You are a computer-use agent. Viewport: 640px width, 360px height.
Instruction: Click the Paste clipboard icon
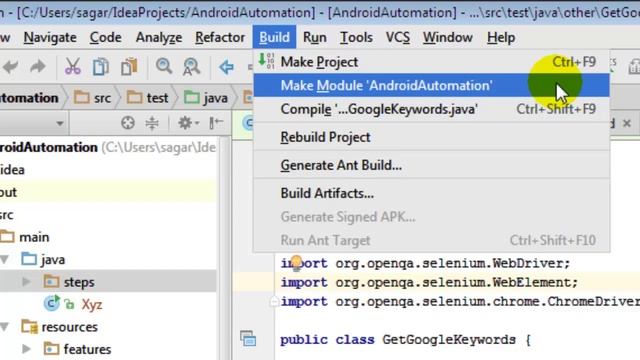(129, 67)
